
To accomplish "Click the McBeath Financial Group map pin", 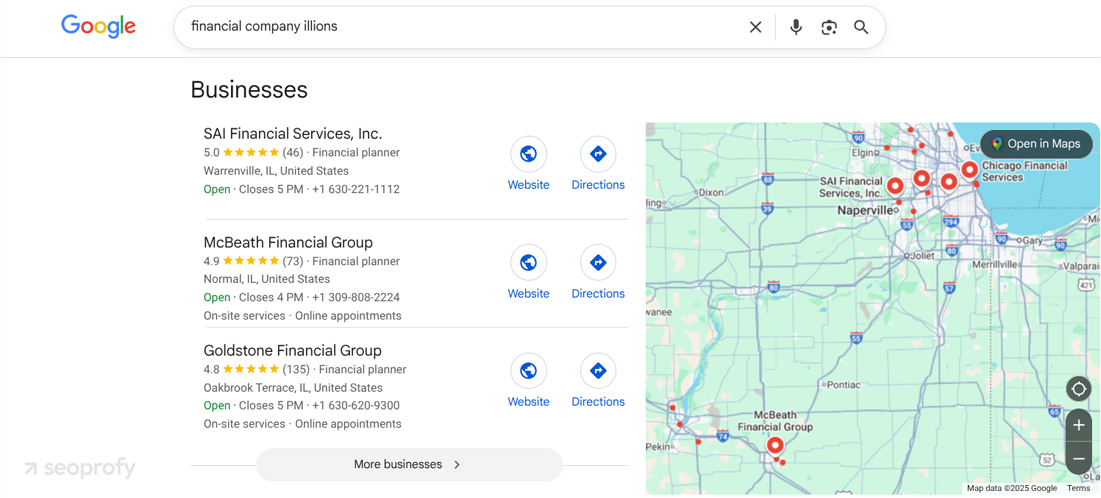I will tap(775, 445).
